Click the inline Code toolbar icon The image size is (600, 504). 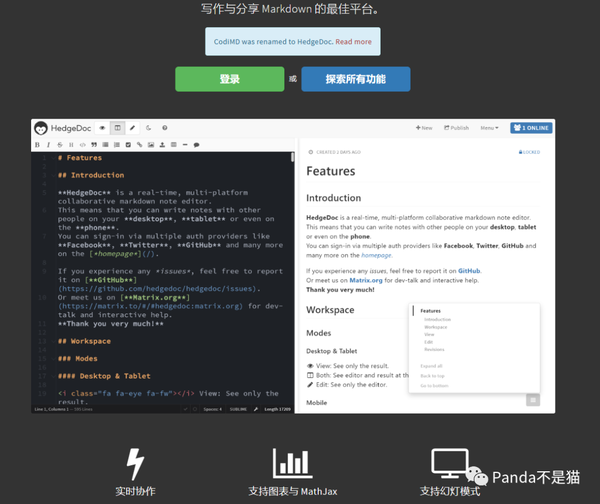coord(83,145)
